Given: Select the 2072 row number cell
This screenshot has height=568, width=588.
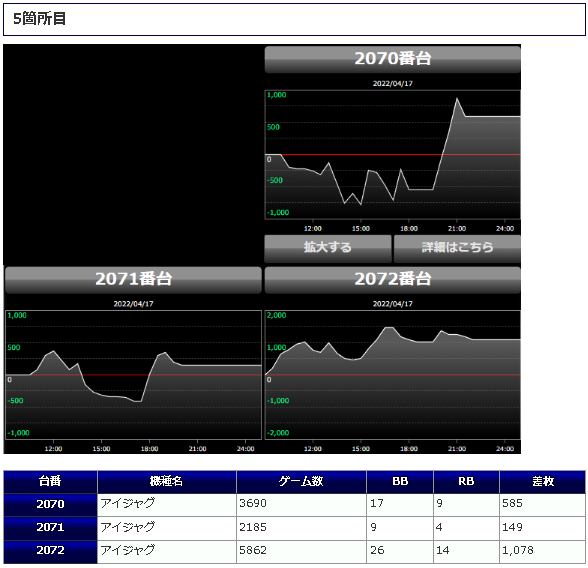Looking at the screenshot, I should pyautogui.click(x=50, y=551).
